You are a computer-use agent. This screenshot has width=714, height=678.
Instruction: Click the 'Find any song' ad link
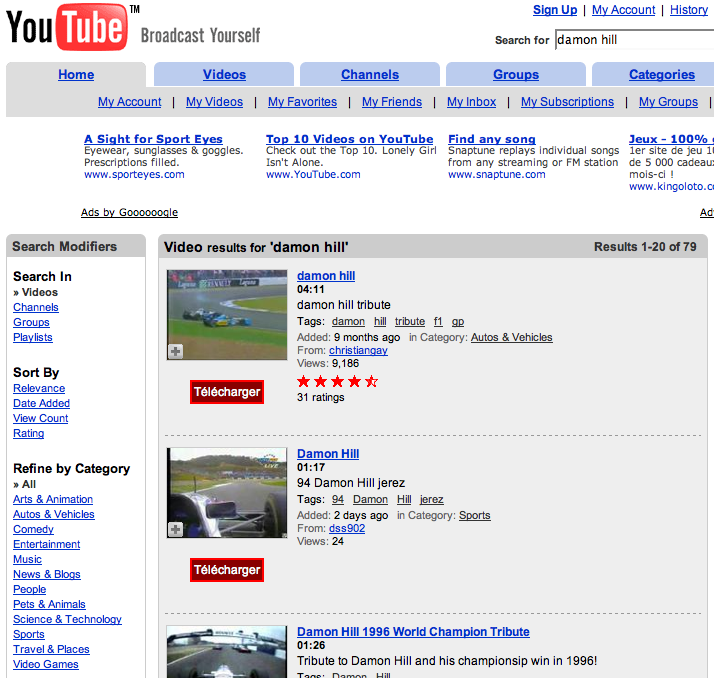coord(492,139)
